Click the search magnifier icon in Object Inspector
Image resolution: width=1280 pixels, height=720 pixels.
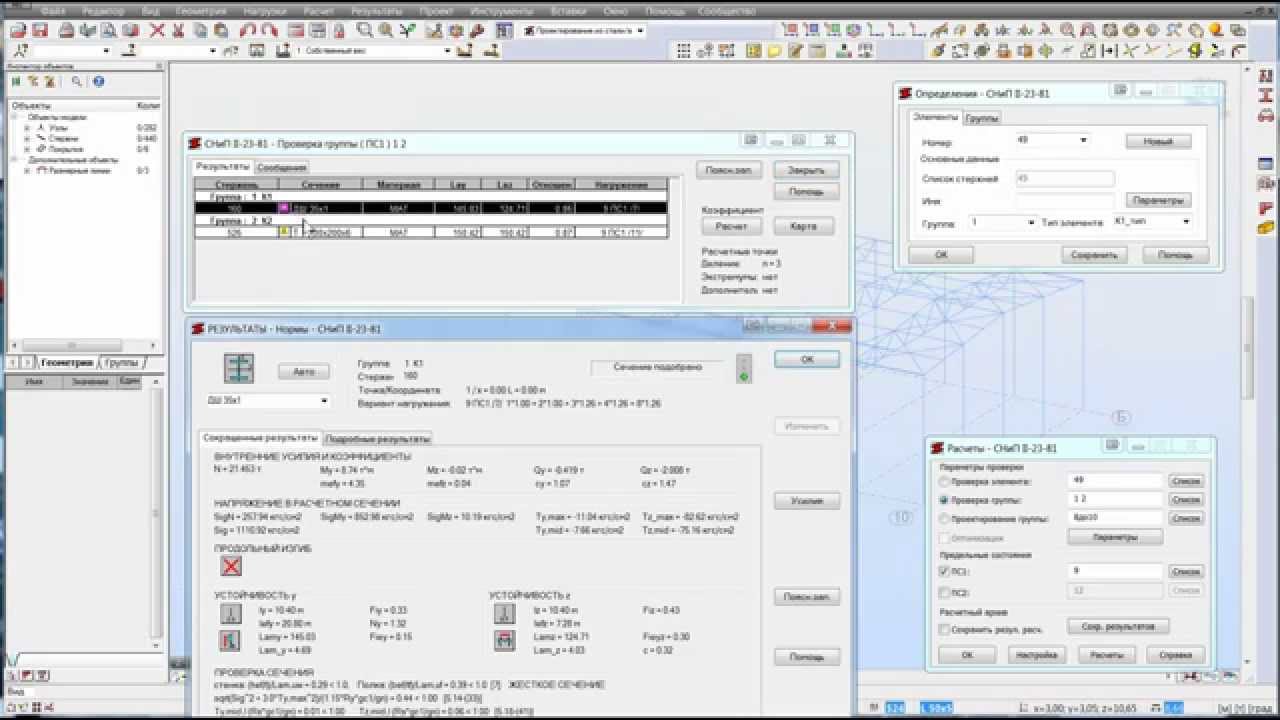[x=76, y=82]
